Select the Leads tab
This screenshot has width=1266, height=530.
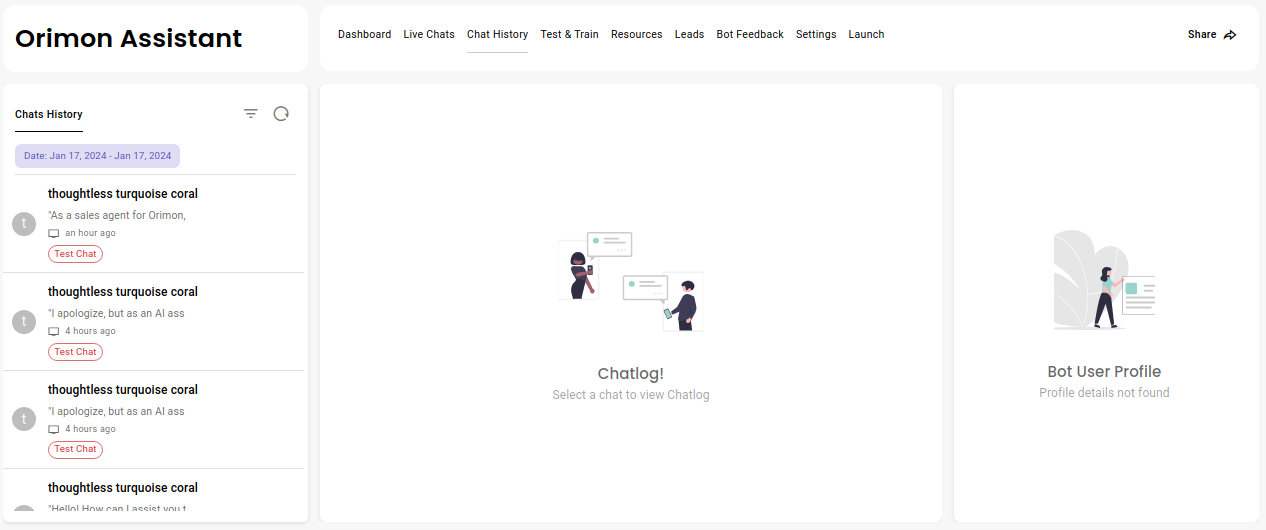(x=689, y=35)
